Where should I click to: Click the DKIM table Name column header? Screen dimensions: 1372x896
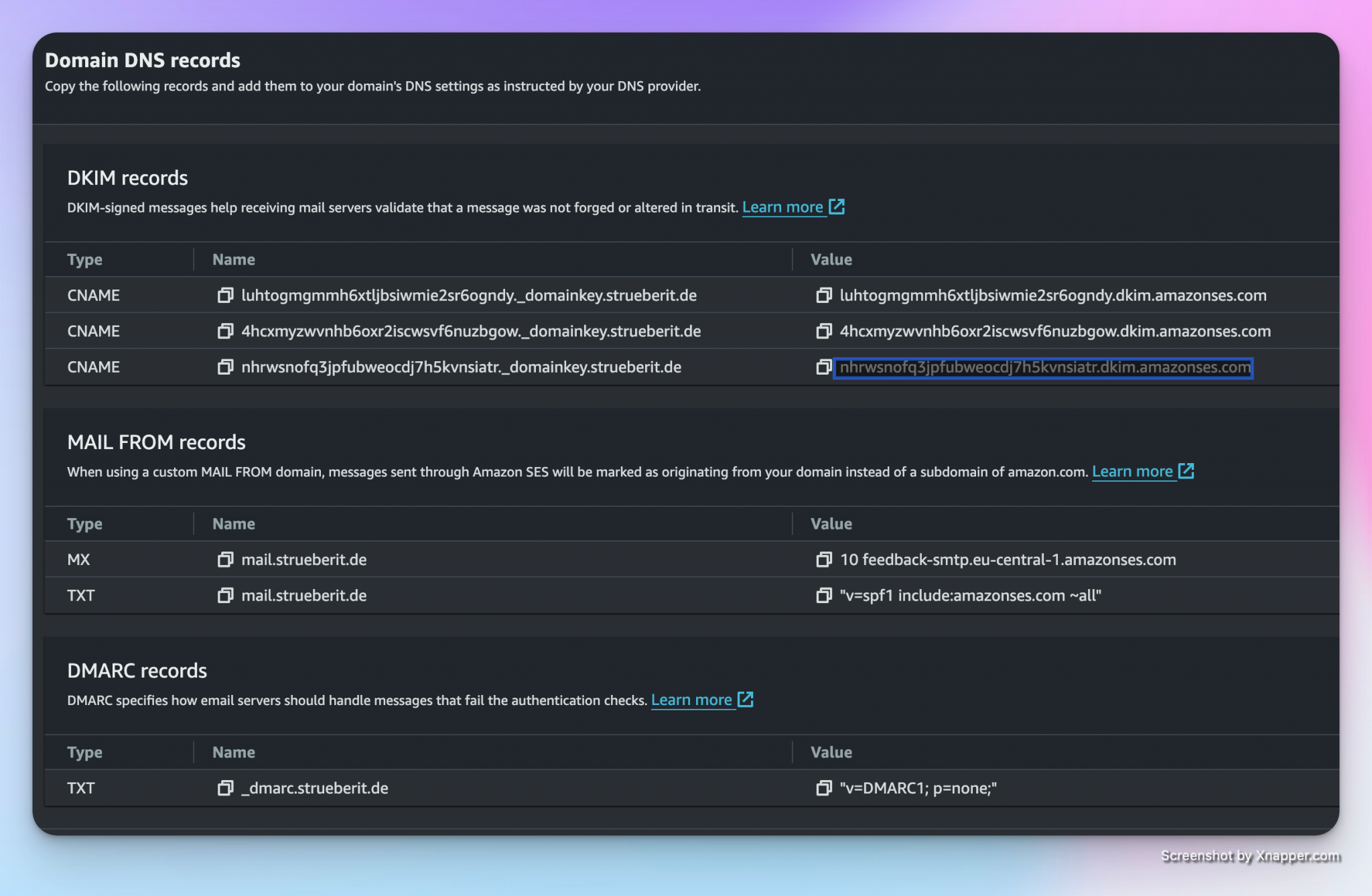pyautogui.click(x=234, y=260)
